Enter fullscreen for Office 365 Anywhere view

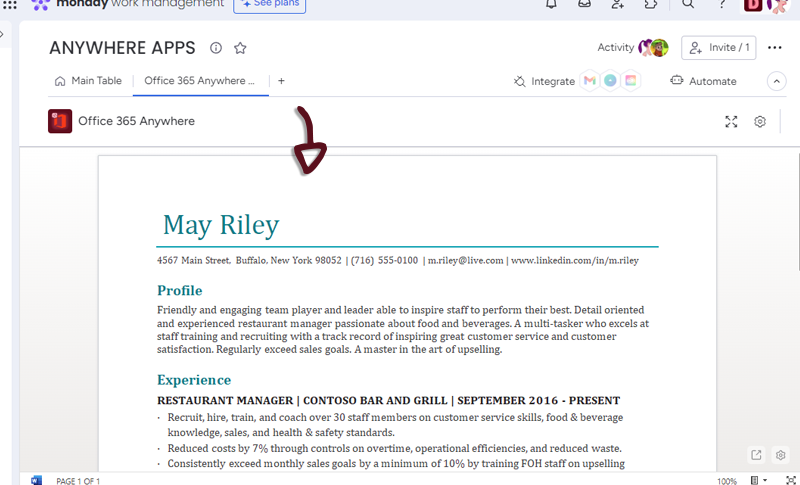pos(731,121)
